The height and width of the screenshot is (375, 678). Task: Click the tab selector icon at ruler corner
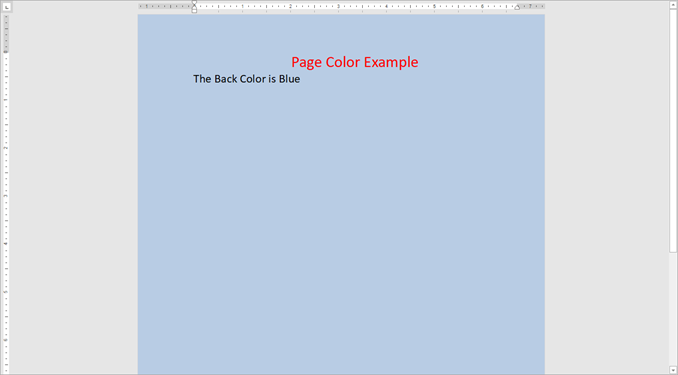(x=7, y=7)
